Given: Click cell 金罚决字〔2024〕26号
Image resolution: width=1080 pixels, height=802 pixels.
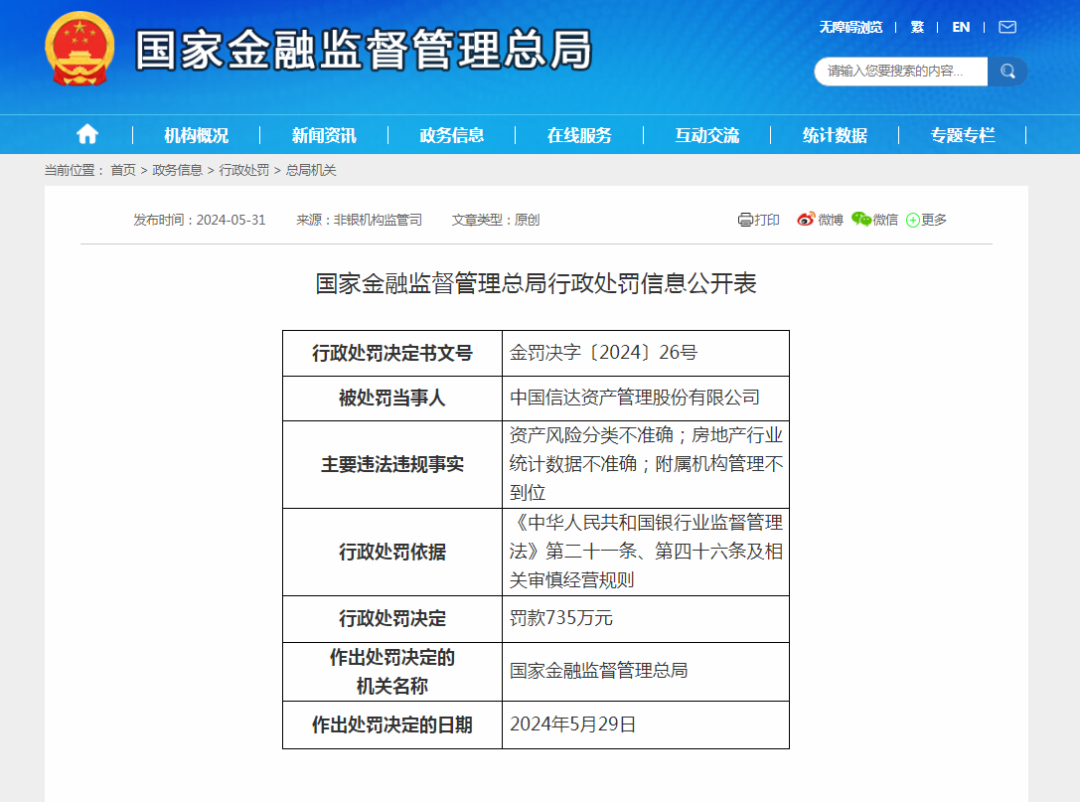Looking at the screenshot, I should click(645, 353).
